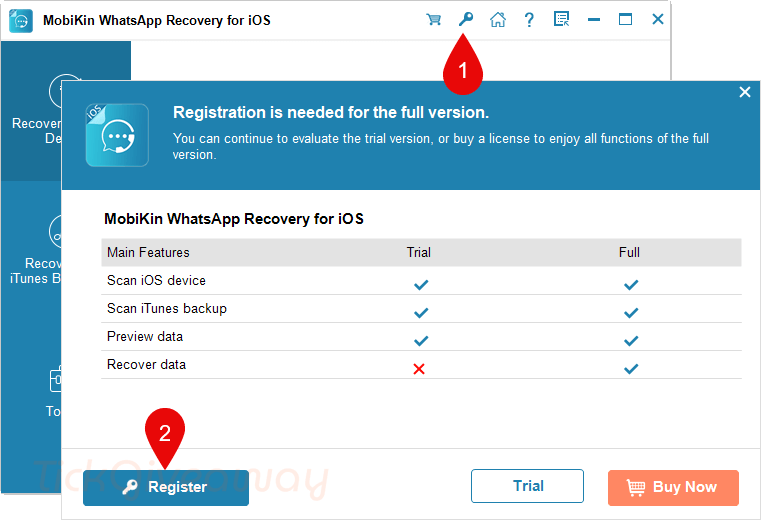Click the key register icon in title bar
This screenshot has height=520, width=762.
466,19
